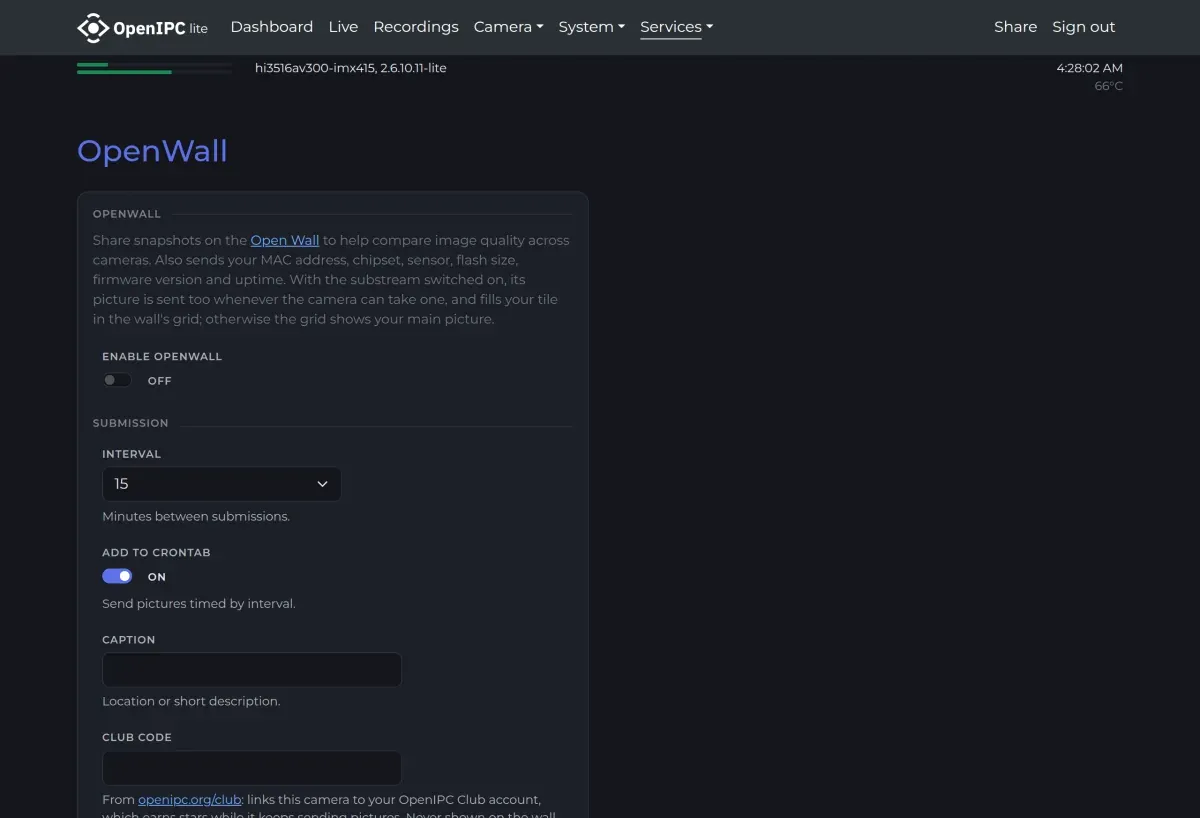Viewport: 1200px width, 818px height.
Task: Click 'Location or short description.' hint
Action: click(191, 701)
